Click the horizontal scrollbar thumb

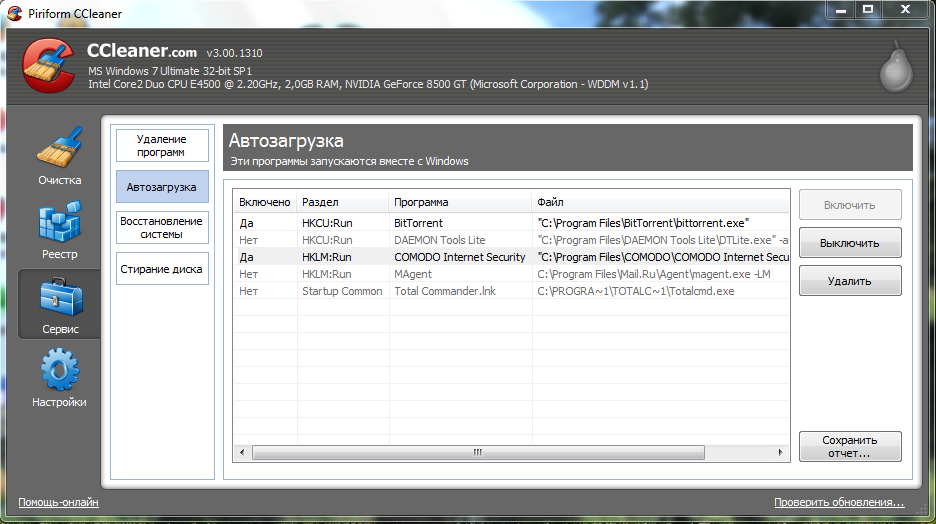point(478,452)
